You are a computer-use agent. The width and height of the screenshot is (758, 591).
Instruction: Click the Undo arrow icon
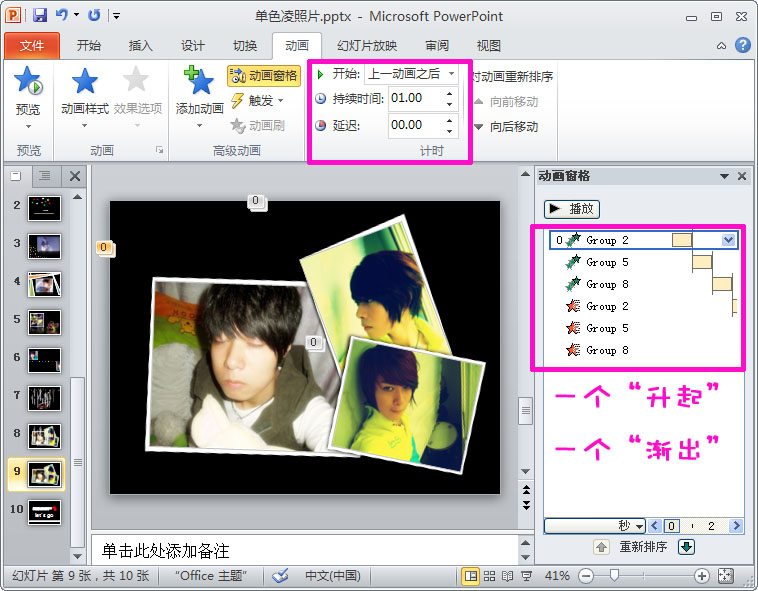coord(62,16)
